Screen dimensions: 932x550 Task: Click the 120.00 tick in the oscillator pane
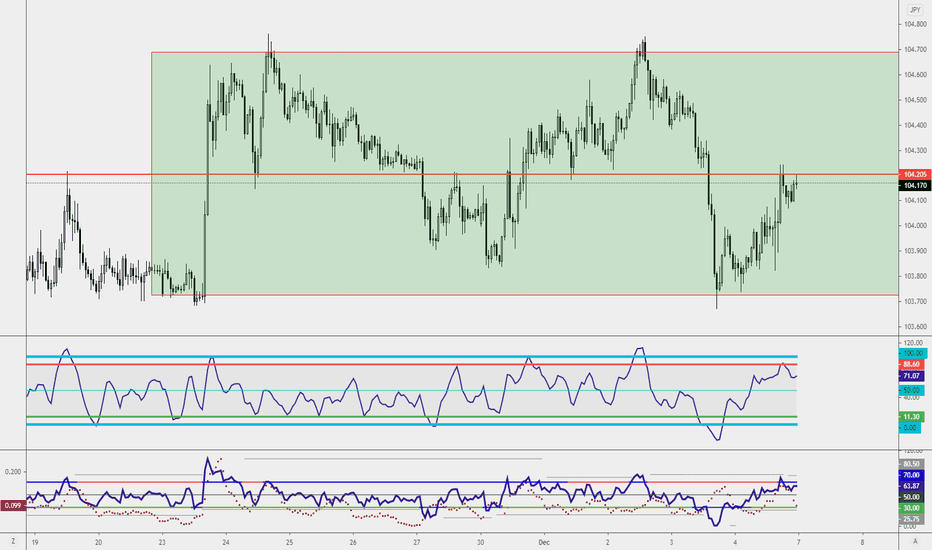pos(913,342)
